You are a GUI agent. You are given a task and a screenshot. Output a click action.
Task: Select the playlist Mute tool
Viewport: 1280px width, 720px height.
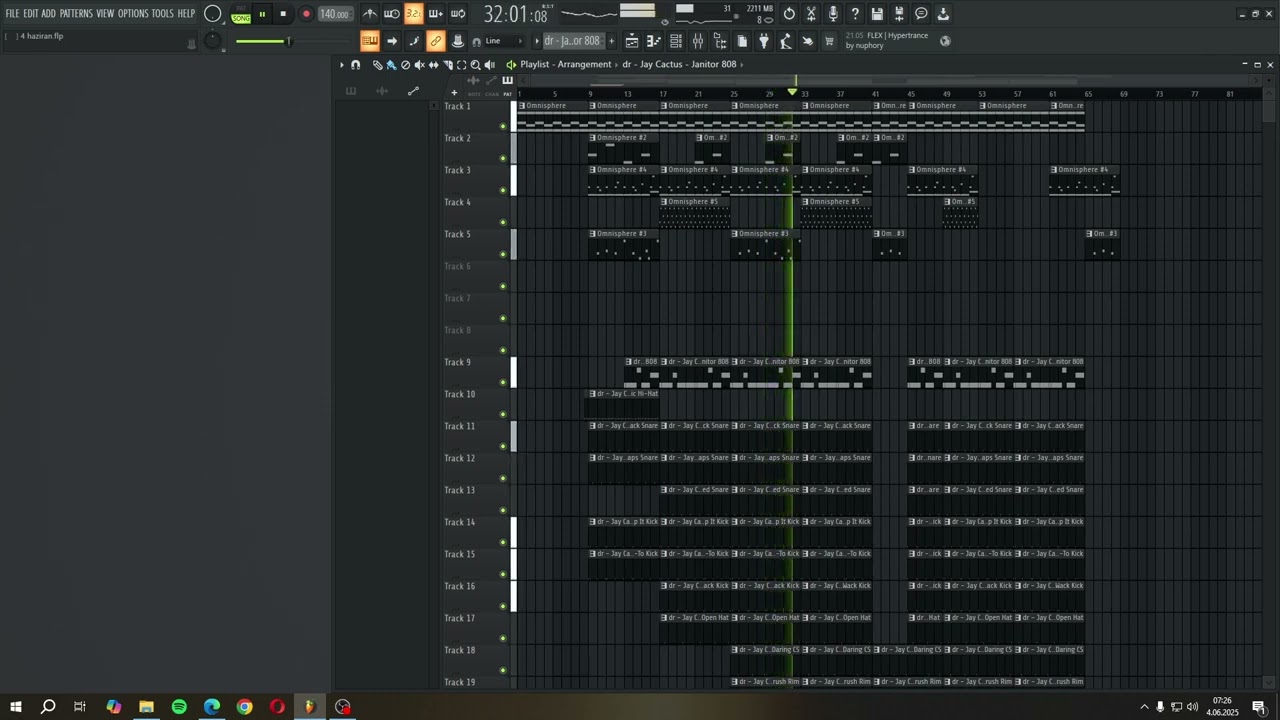[419, 64]
